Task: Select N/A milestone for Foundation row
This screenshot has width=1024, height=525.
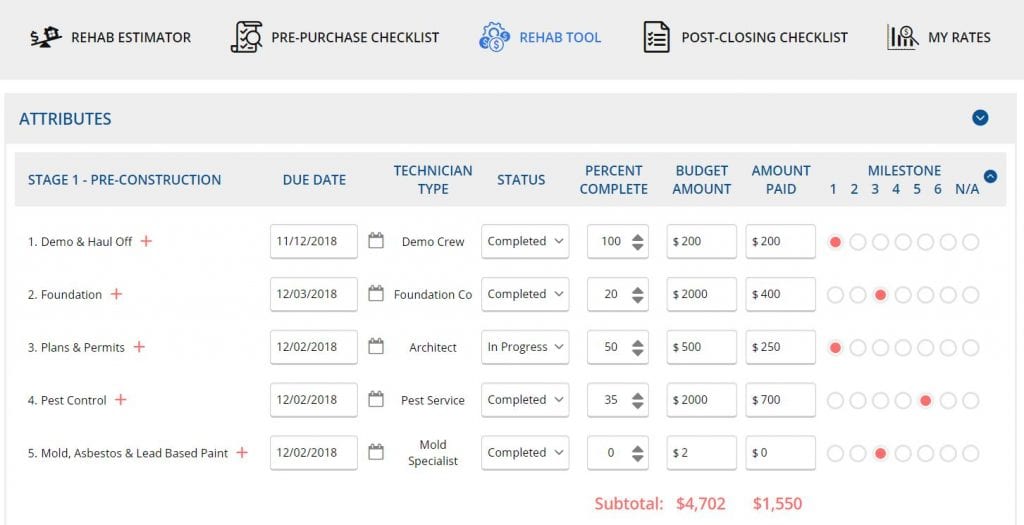Action: click(x=970, y=295)
